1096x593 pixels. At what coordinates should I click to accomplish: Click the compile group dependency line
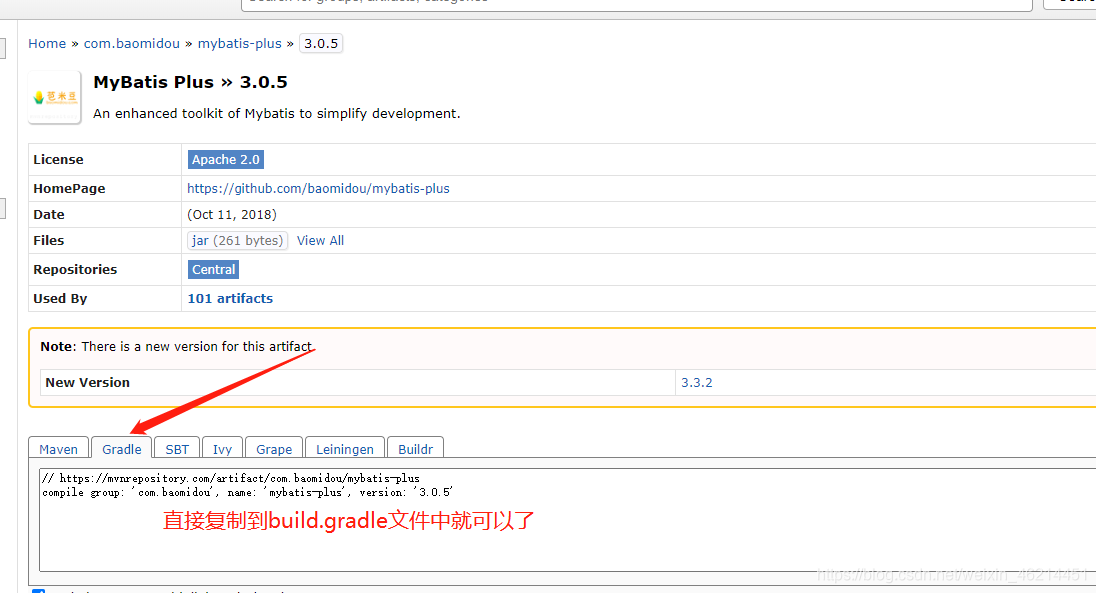click(x=247, y=492)
